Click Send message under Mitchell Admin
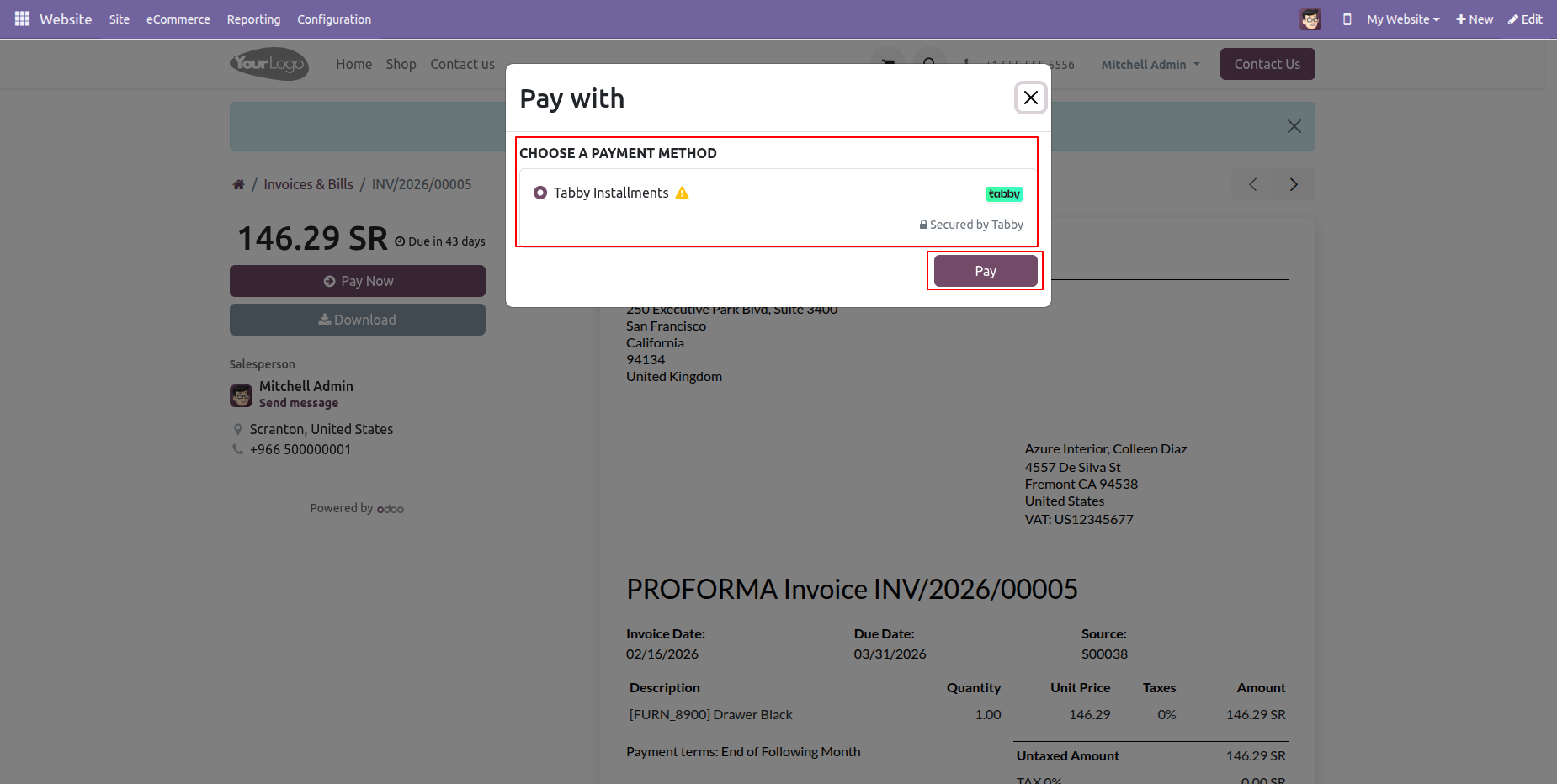Screen dimensions: 1557x784 point(299,403)
